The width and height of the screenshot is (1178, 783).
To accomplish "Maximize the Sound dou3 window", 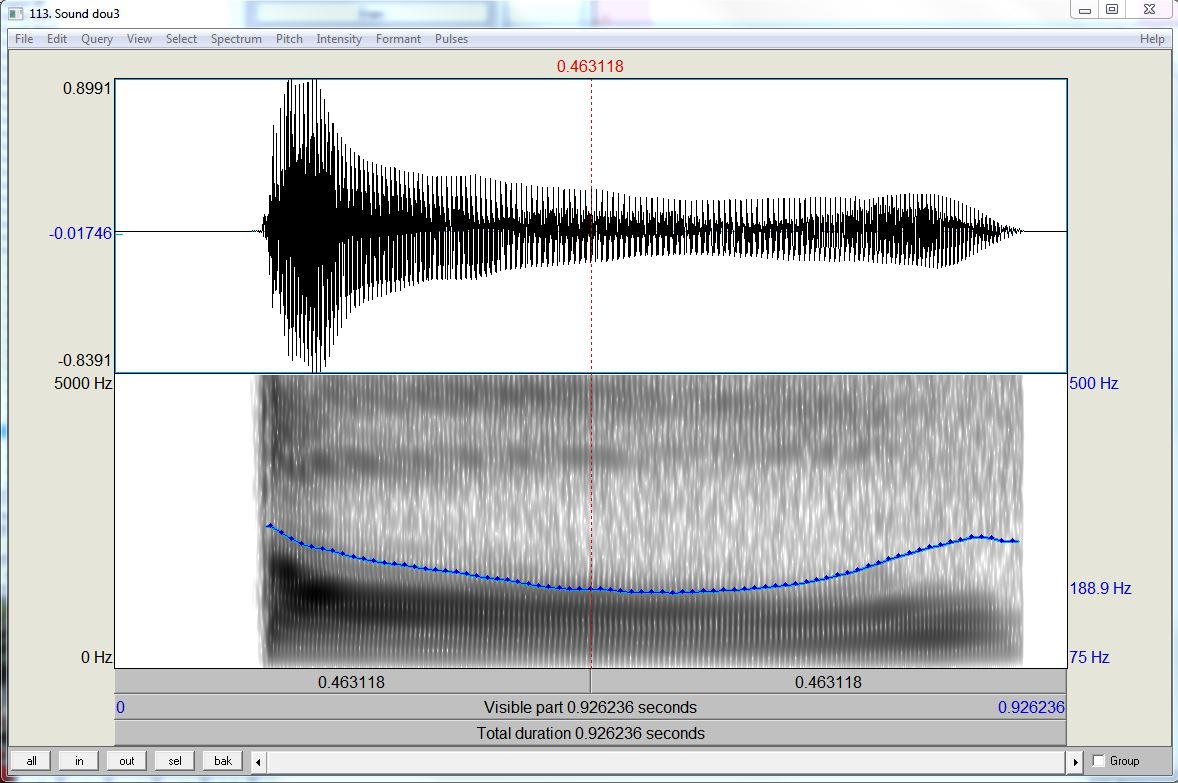I will [x=1112, y=9].
